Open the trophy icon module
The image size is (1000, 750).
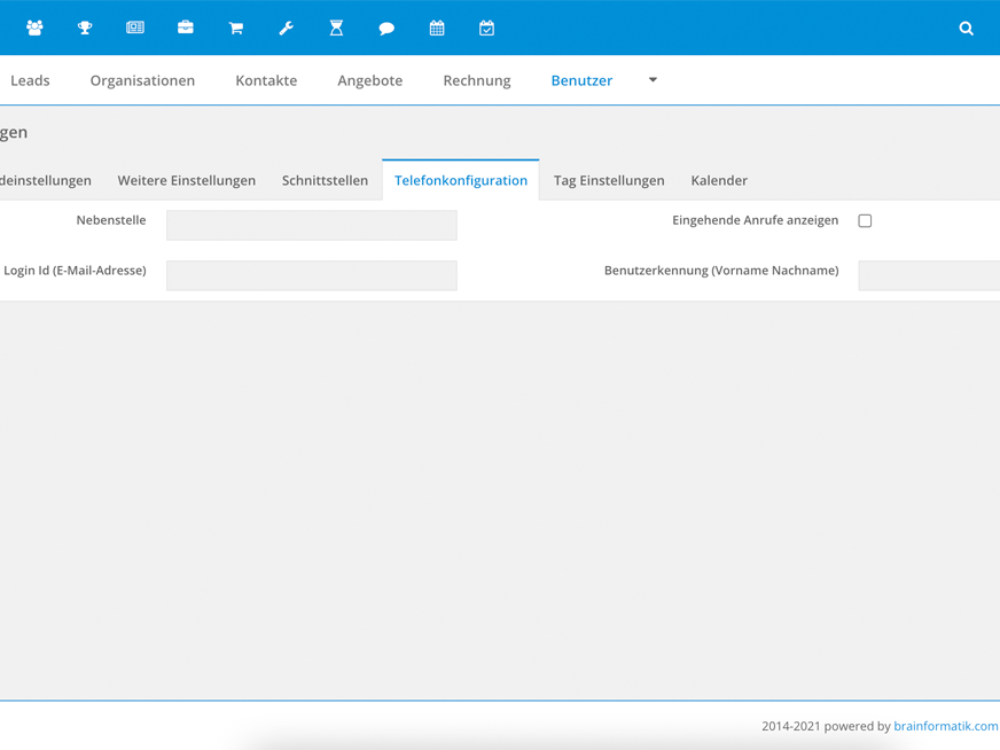(x=85, y=28)
